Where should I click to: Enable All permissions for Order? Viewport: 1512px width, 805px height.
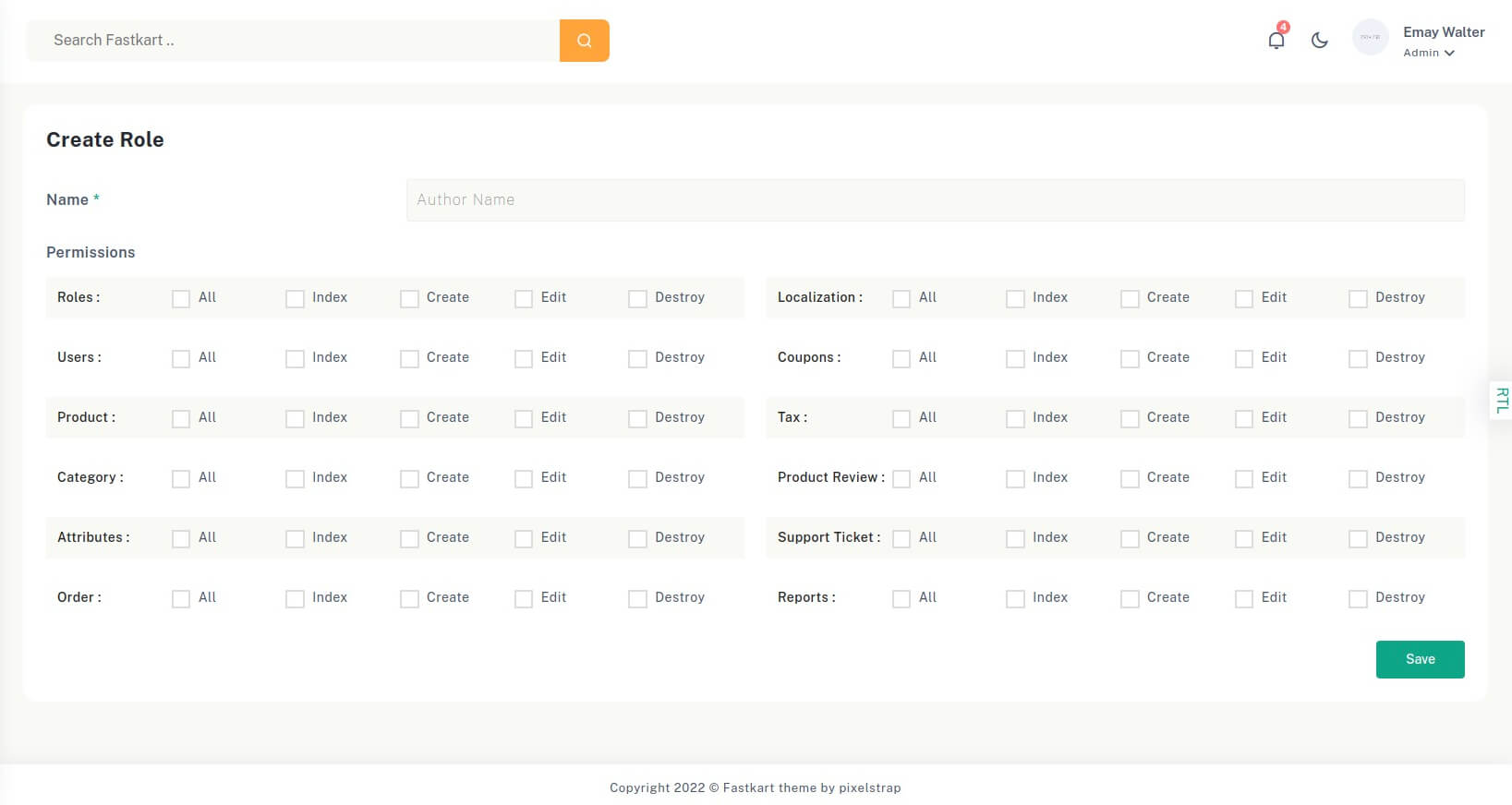click(x=181, y=599)
